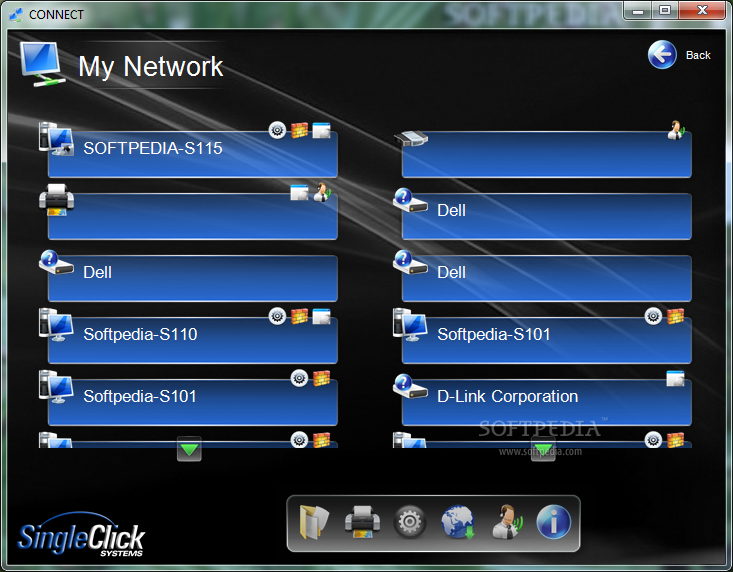Click the gear icon on SOFTPEDIA-S115

point(277,129)
